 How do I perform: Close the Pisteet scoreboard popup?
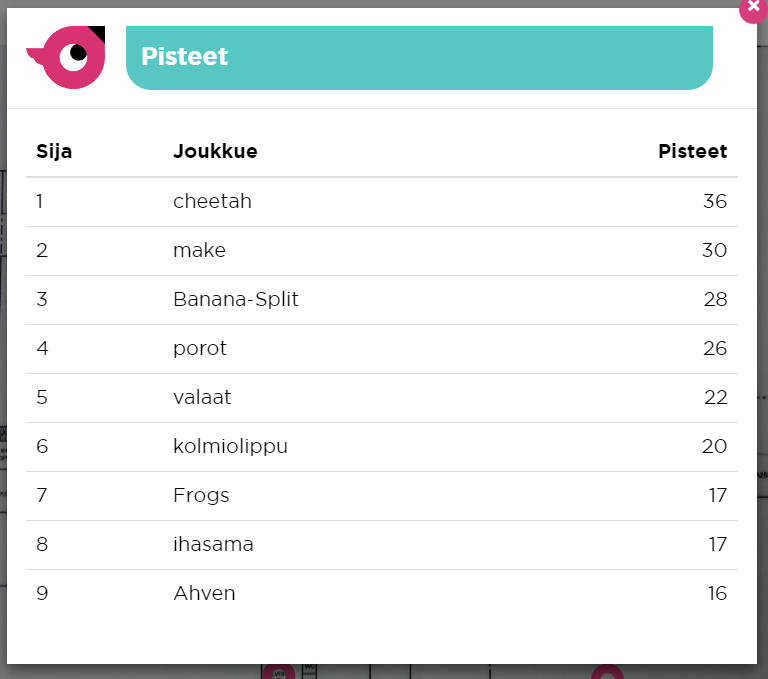click(753, 6)
